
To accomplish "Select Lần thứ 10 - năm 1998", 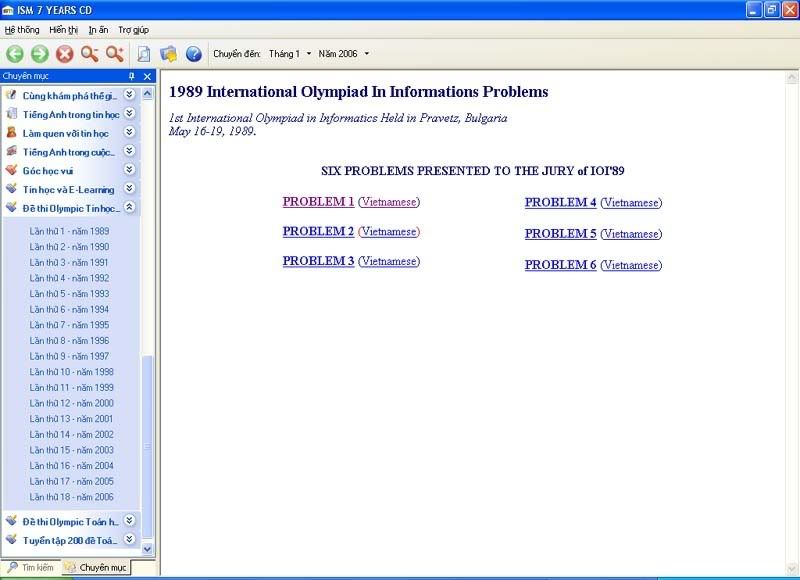I will tap(71, 372).
